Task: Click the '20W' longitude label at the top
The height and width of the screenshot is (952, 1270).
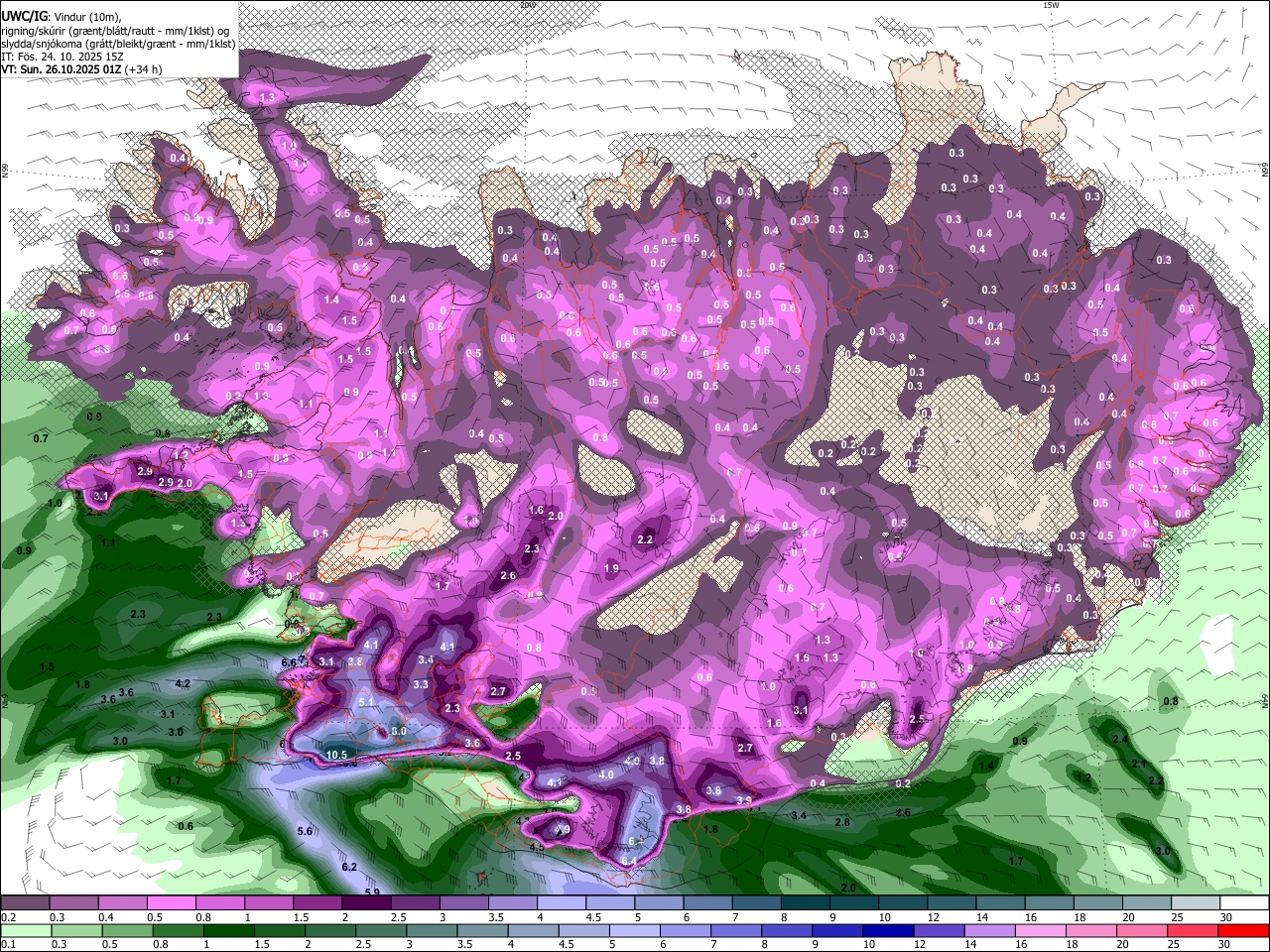Action: pyautogui.click(x=527, y=5)
